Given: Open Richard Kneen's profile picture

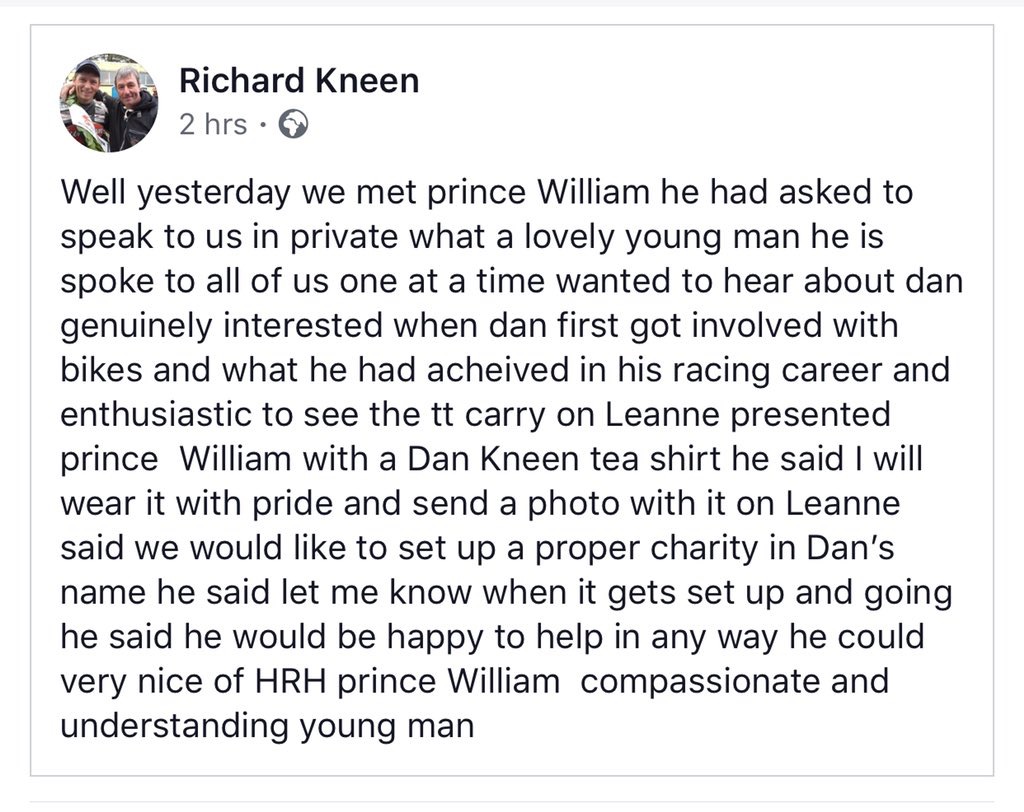Looking at the screenshot, I should coord(109,103).
